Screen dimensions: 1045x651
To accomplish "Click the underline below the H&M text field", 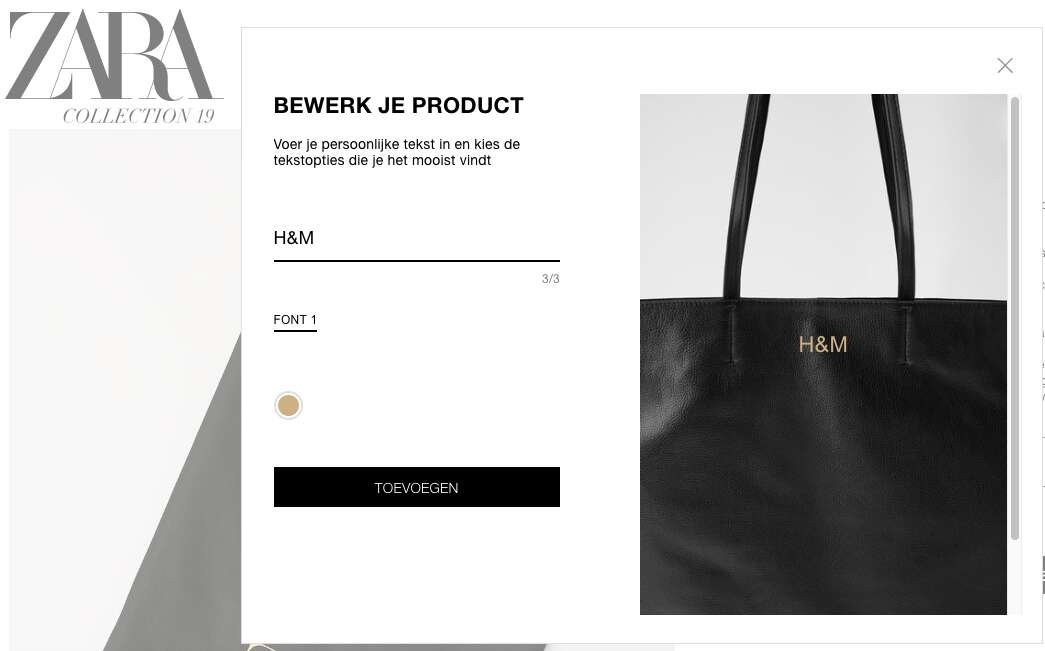I will click(417, 261).
